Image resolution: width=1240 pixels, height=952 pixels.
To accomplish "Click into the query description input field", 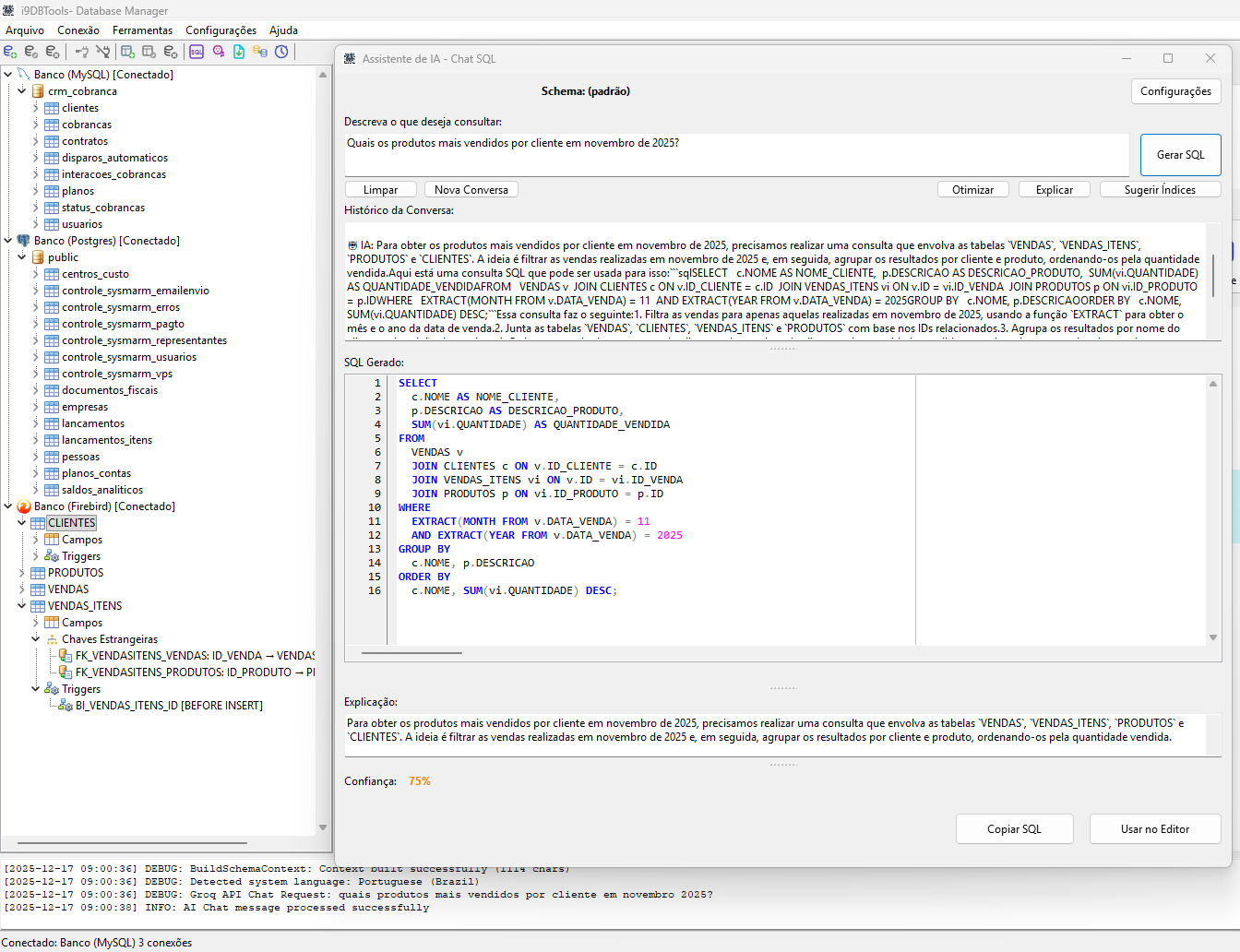I will 736,155.
